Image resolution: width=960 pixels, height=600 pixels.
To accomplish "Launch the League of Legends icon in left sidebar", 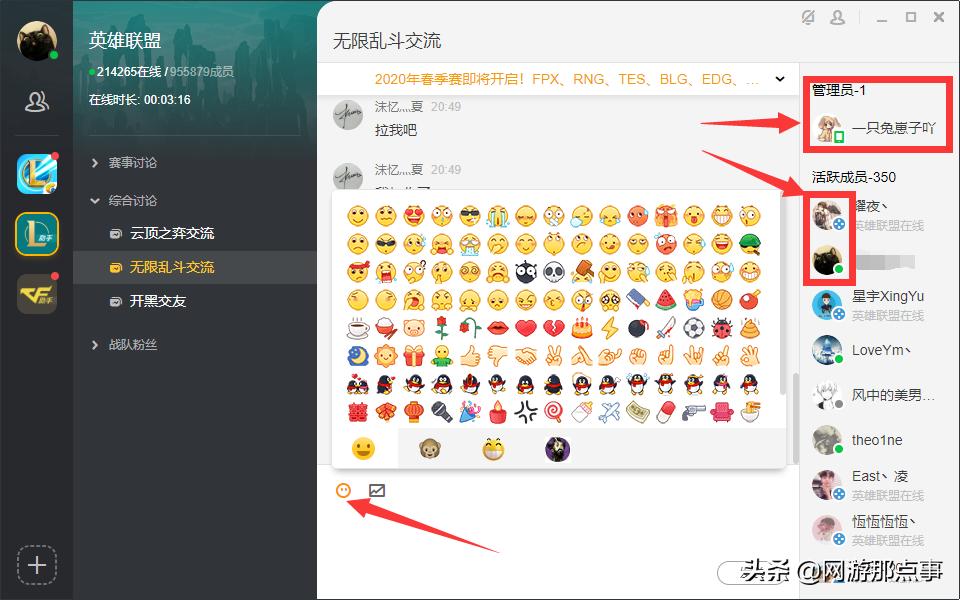I will [37, 170].
